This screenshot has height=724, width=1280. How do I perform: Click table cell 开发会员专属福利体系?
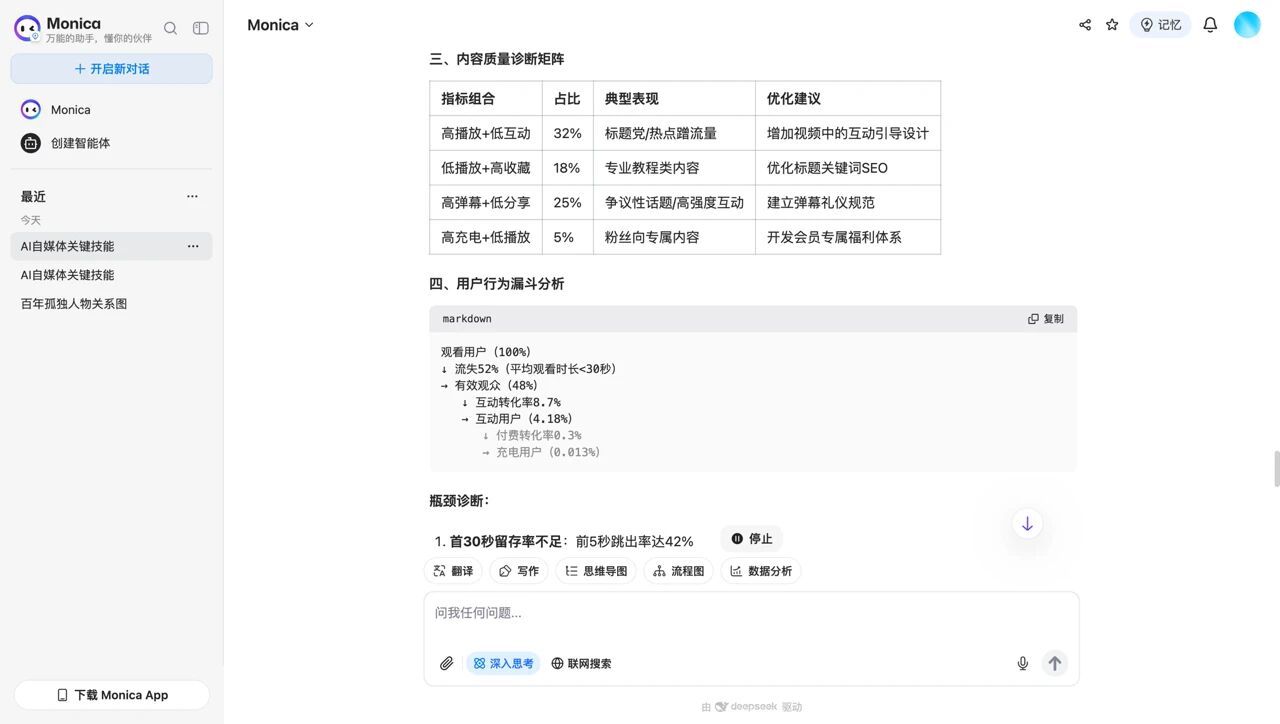point(848,237)
